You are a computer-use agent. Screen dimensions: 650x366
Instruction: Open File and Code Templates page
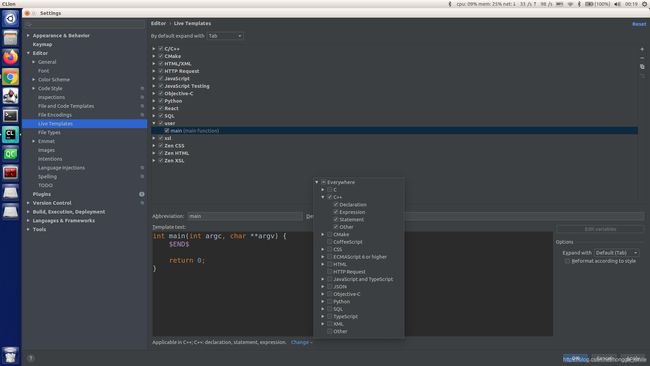click(x=66, y=106)
